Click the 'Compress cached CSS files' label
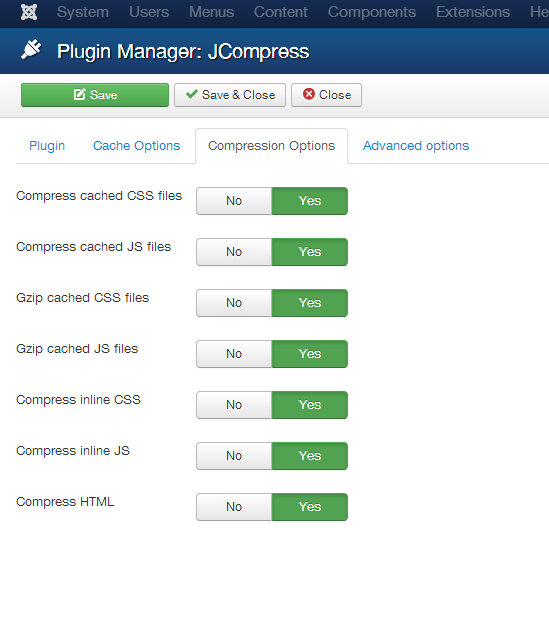Viewport: 549px width, 618px height. tap(99, 196)
